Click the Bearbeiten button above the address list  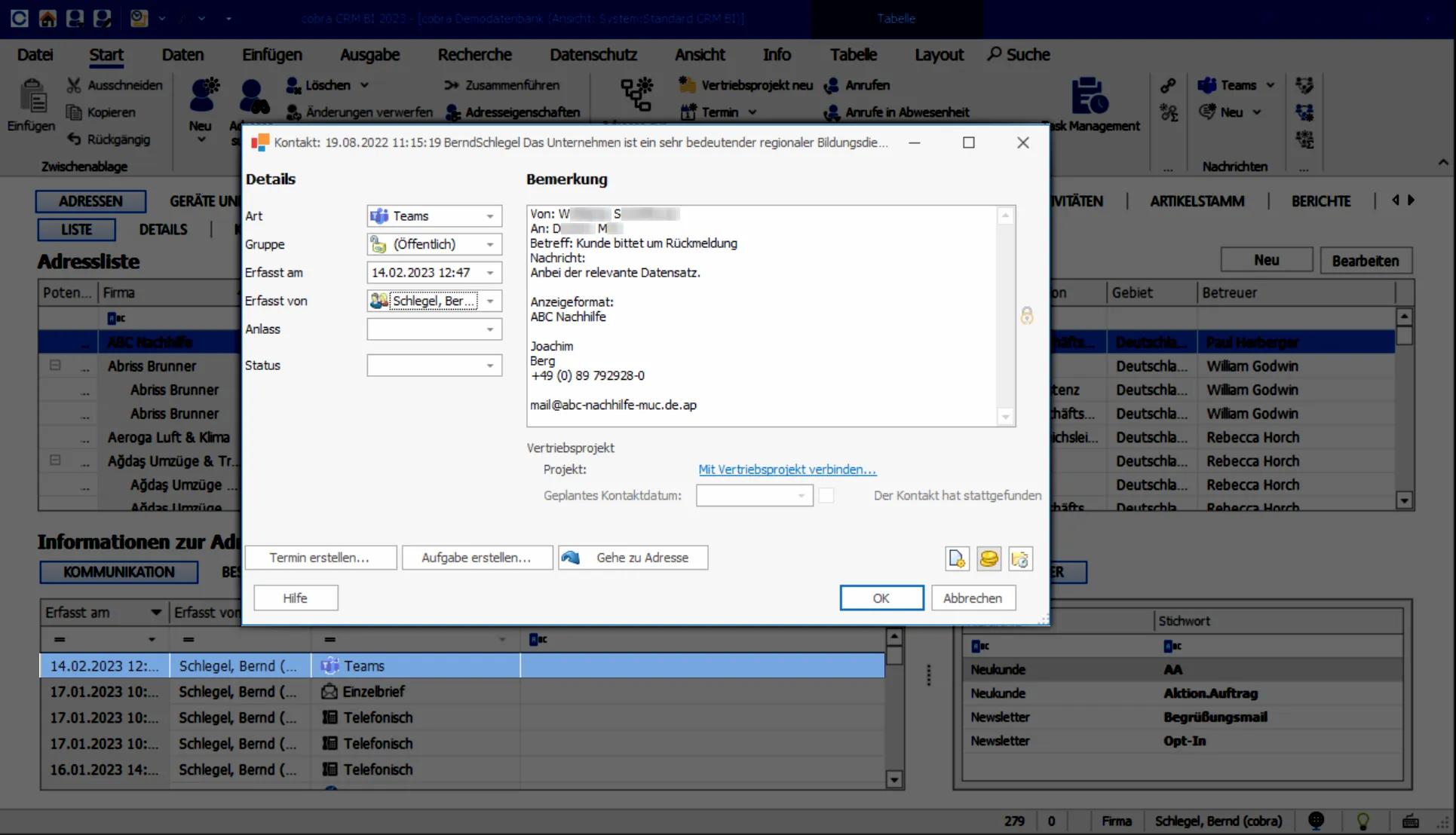click(1365, 261)
